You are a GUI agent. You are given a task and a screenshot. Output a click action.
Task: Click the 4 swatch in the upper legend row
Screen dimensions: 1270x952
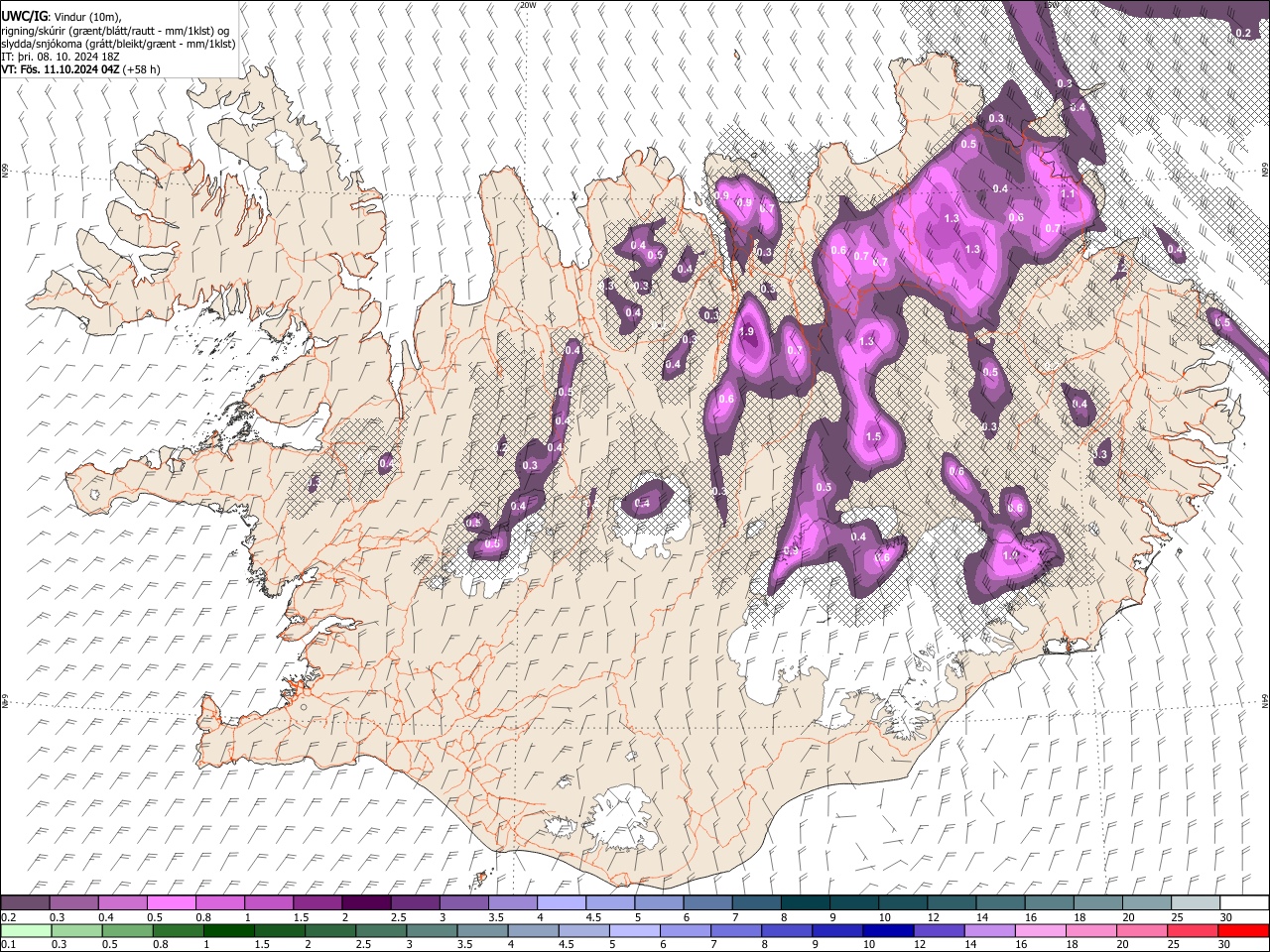[561, 903]
